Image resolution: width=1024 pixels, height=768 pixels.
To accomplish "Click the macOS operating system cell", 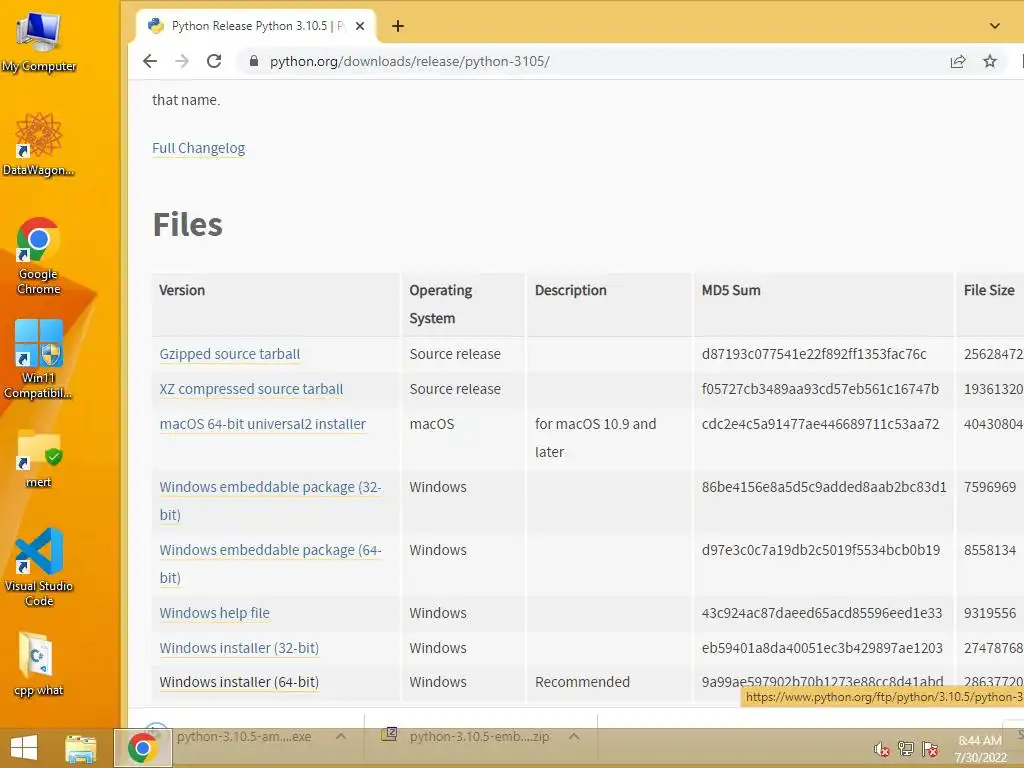I will pyautogui.click(x=432, y=424).
